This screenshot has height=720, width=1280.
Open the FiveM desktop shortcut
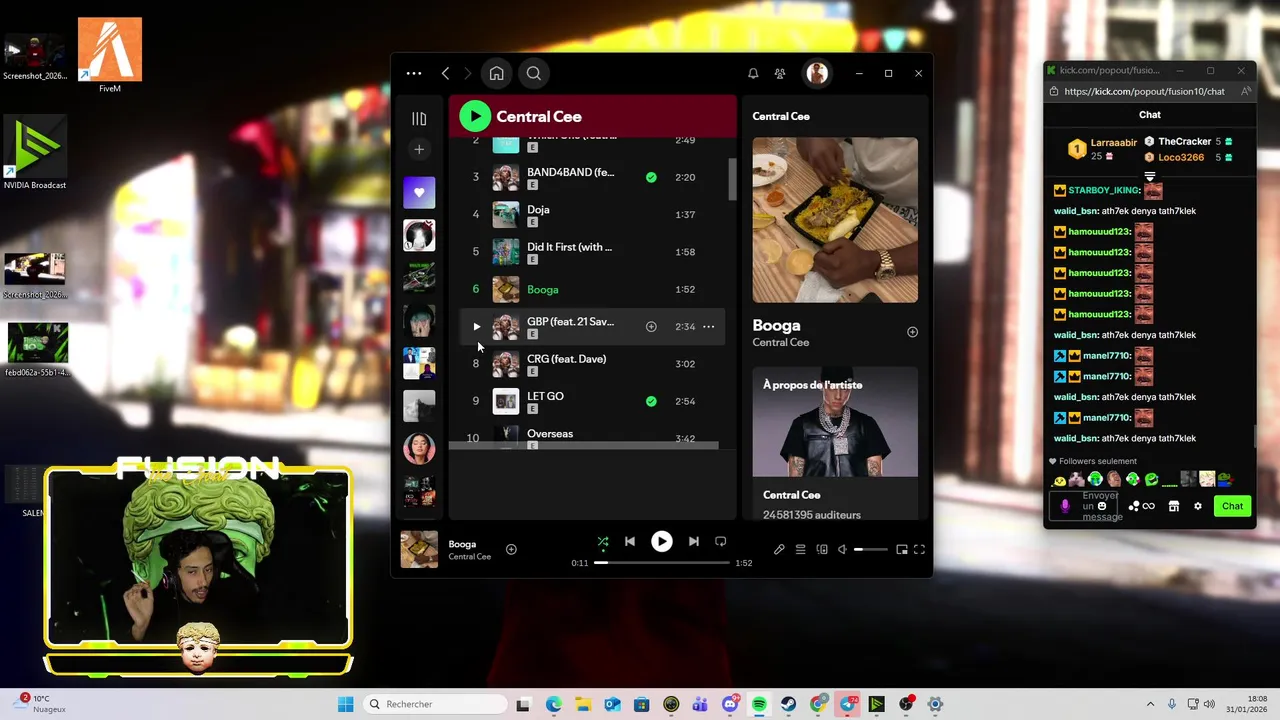(x=110, y=56)
